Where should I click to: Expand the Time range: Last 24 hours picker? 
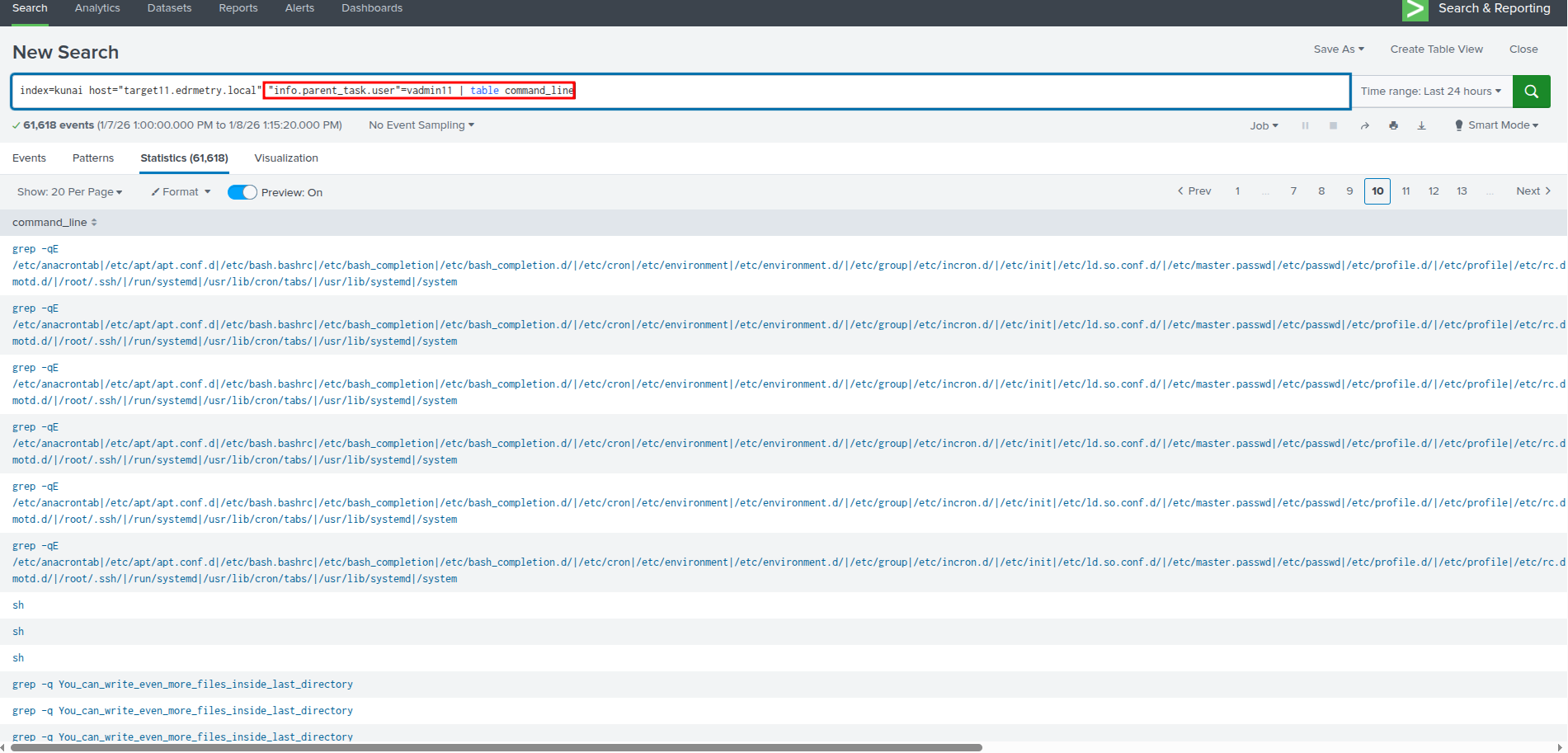click(x=1430, y=92)
